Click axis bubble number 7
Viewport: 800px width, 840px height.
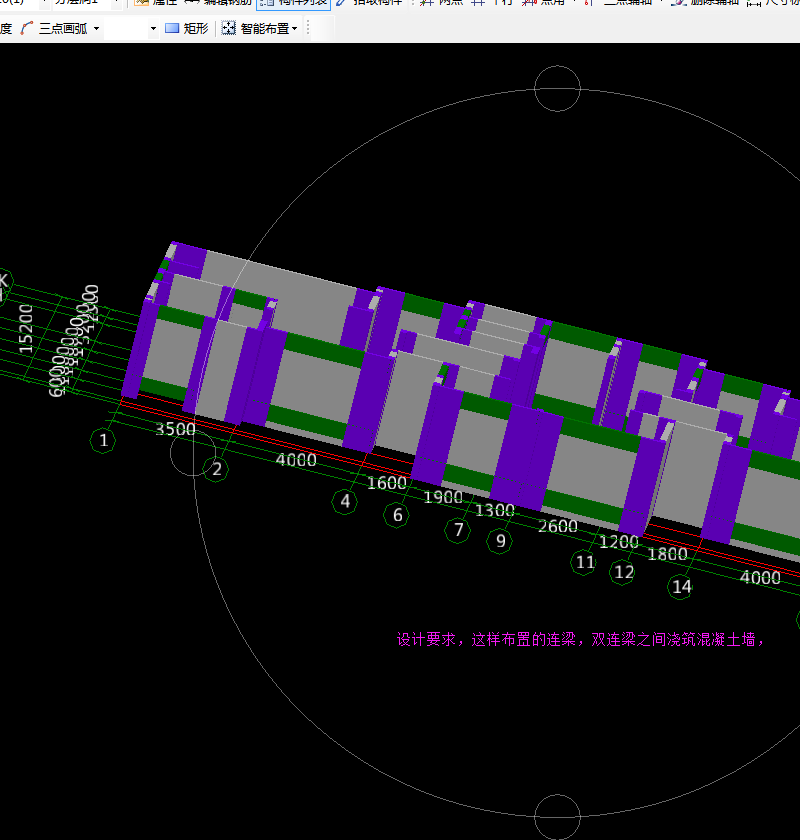[458, 530]
